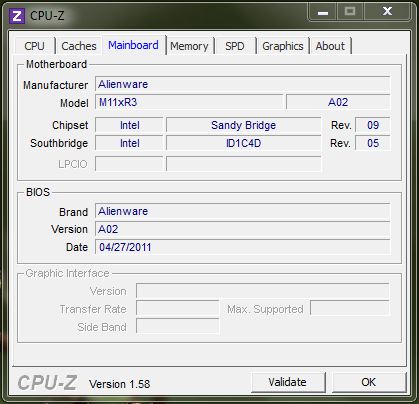Viewport: 419px width, 404px height.
Task: Click the first empty LPCIO field
Action: pyautogui.click(x=129, y=164)
